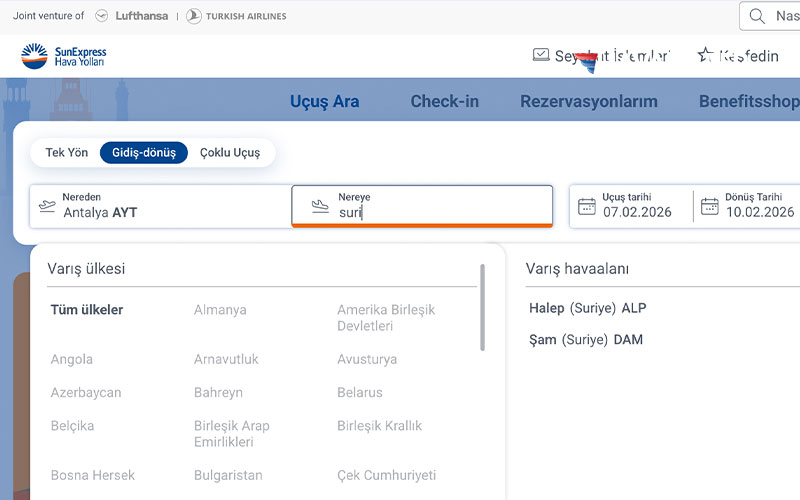Screen dimensions: 800x500
Task: Select Almanya in country list
Action: (220, 310)
